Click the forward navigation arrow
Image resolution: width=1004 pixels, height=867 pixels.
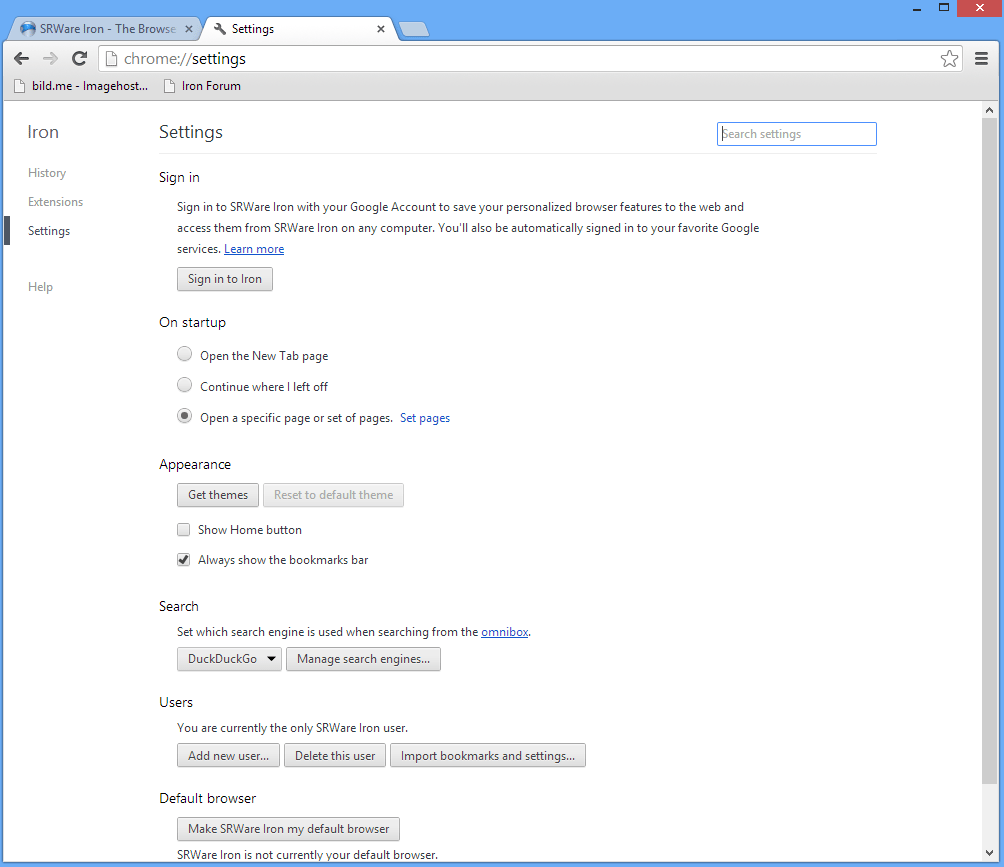click(x=50, y=59)
